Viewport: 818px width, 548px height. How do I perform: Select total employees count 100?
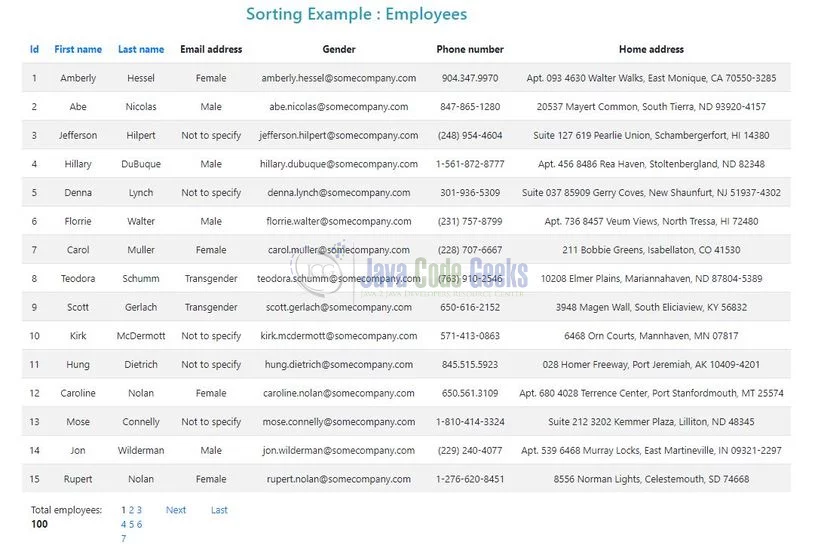pyautogui.click(x=40, y=524)
